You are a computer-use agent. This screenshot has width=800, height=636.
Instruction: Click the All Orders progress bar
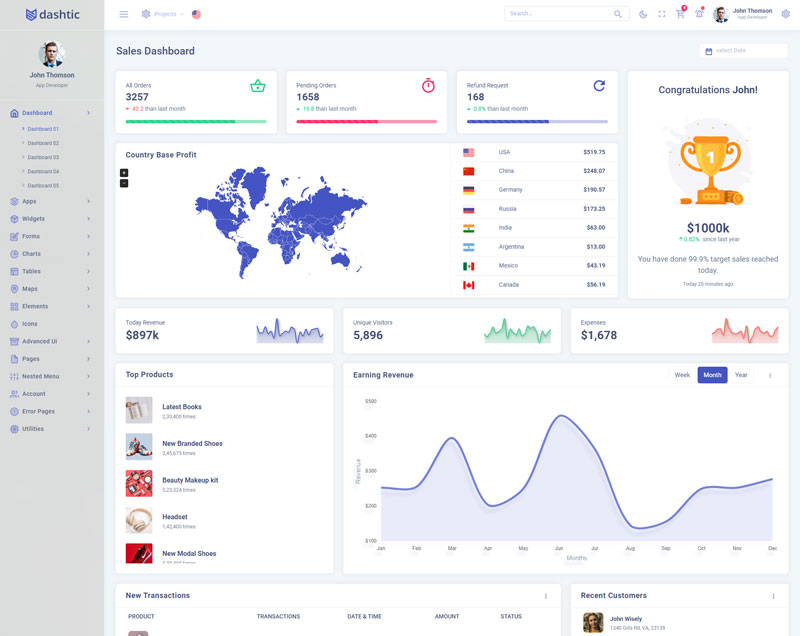196,121
